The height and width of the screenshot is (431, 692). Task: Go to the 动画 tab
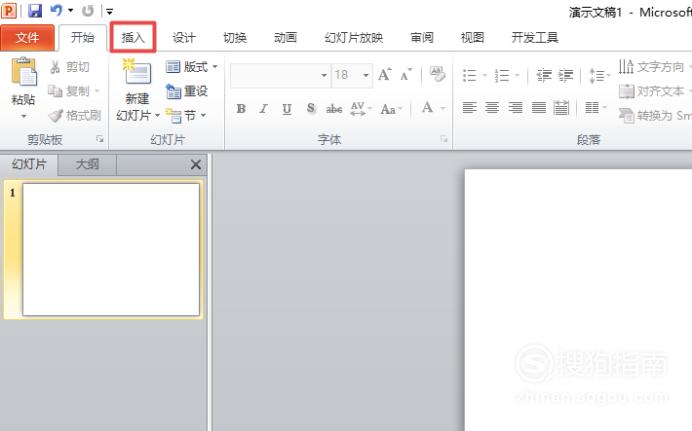click(x=286, y=38)
